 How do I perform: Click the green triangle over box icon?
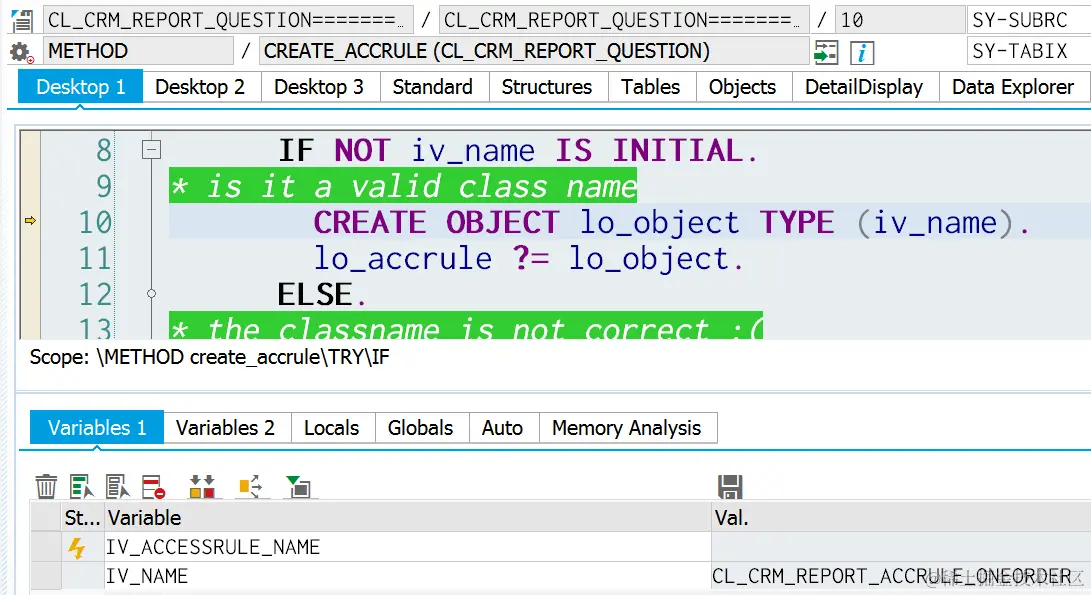click(x=298, y=486)
